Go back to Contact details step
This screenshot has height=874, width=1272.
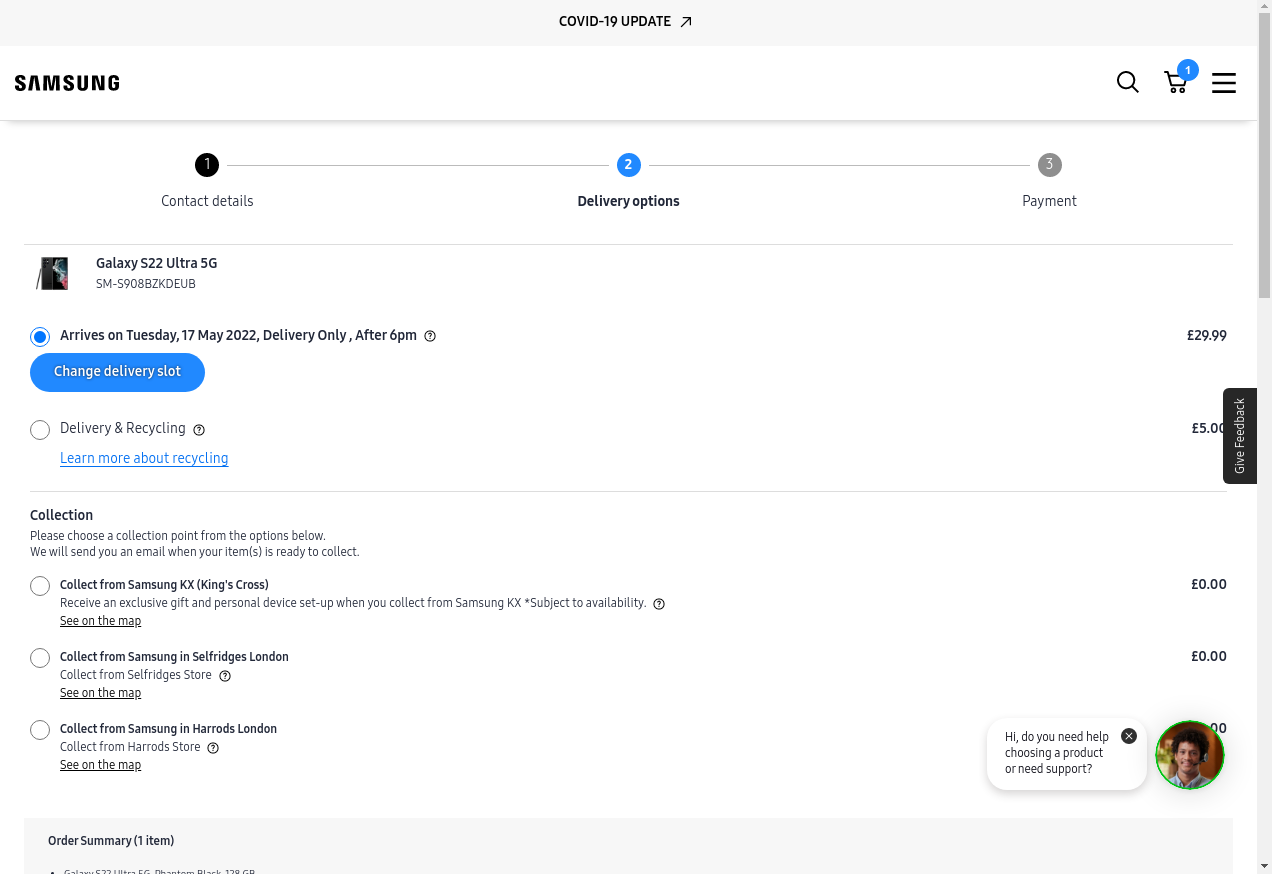(207, 165)
